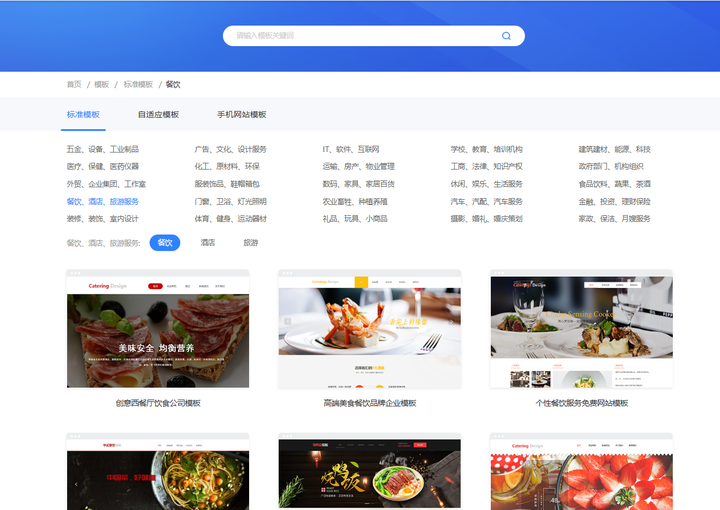Open the 烧鸭饭 dark template thumbnail
Viewport: 720px width, 510px height.
click(370, 471)
